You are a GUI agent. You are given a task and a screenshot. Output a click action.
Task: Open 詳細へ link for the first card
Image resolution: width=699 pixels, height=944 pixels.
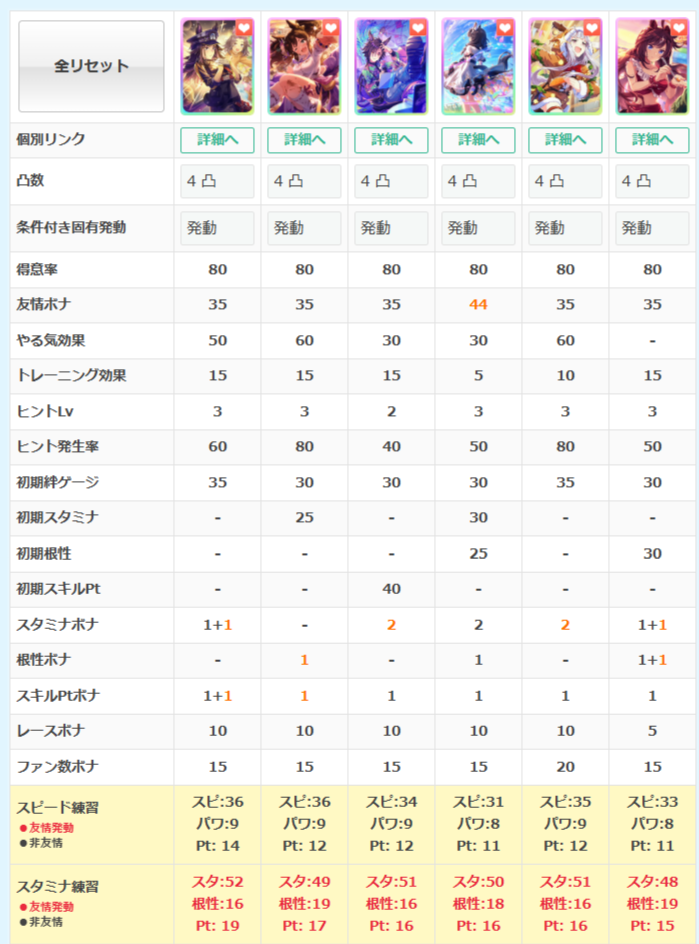(x=217, y=140)
